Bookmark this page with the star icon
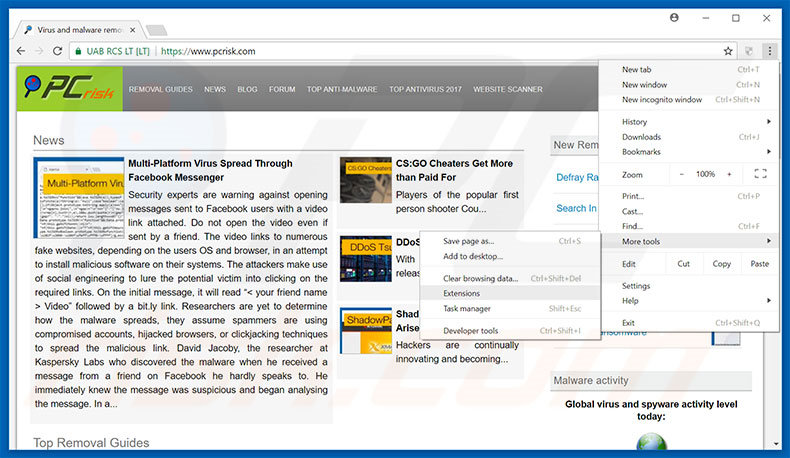Screen dimensions: 790x458 coord(728,51)
